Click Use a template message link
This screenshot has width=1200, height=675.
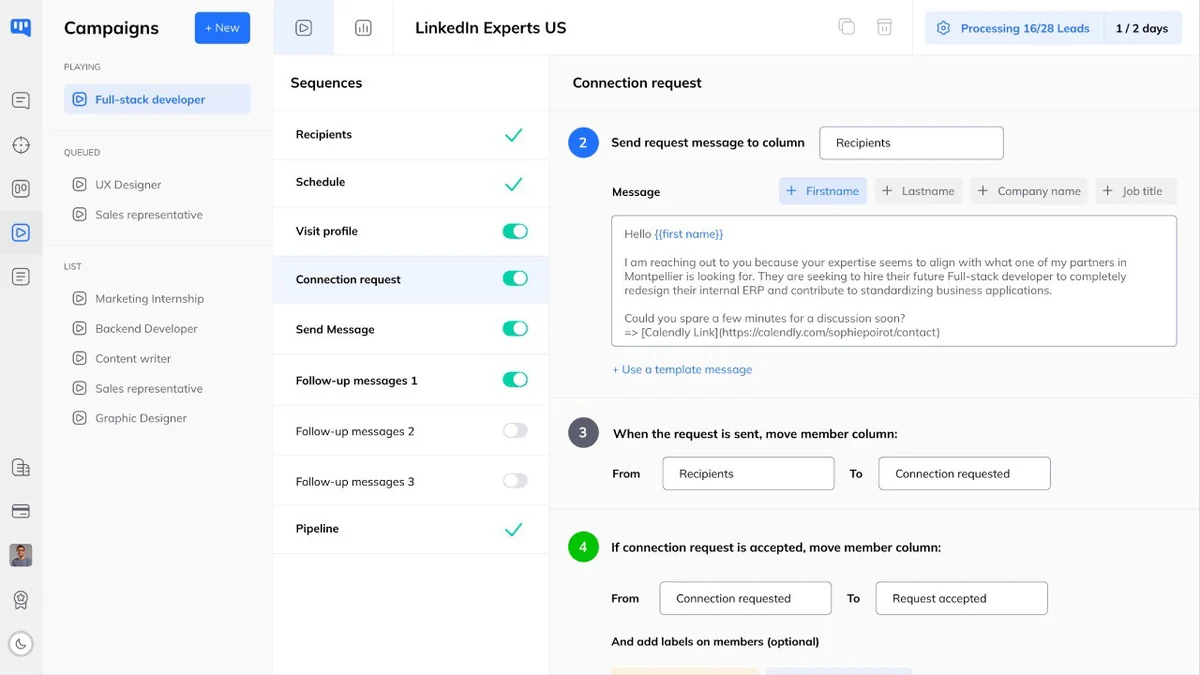pyautogui.click(x=682, y=369)
